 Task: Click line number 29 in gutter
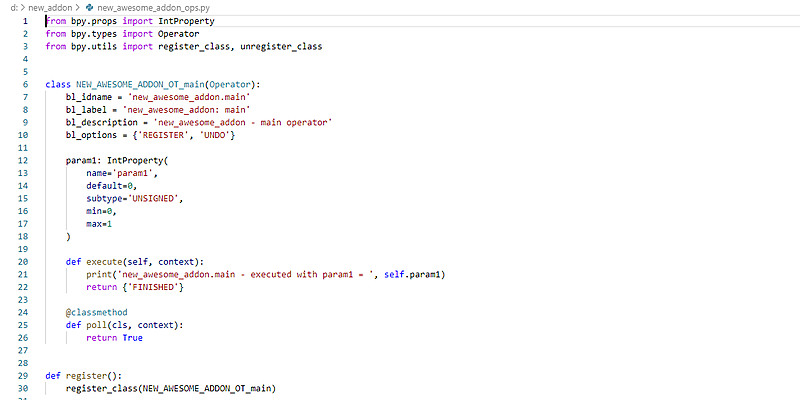(x=22, y=376)
